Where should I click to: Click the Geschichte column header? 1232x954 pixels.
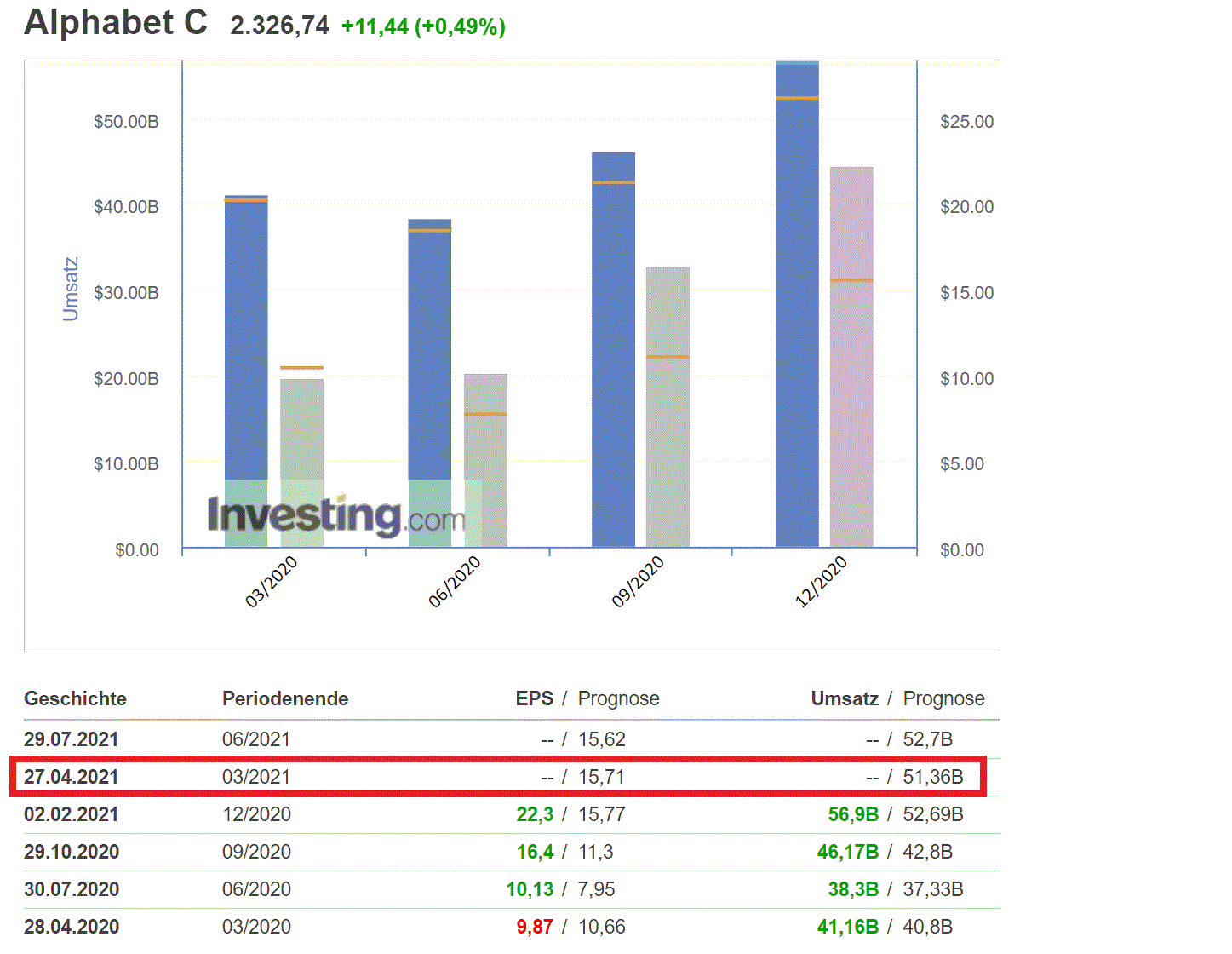(x=75, y=699)
